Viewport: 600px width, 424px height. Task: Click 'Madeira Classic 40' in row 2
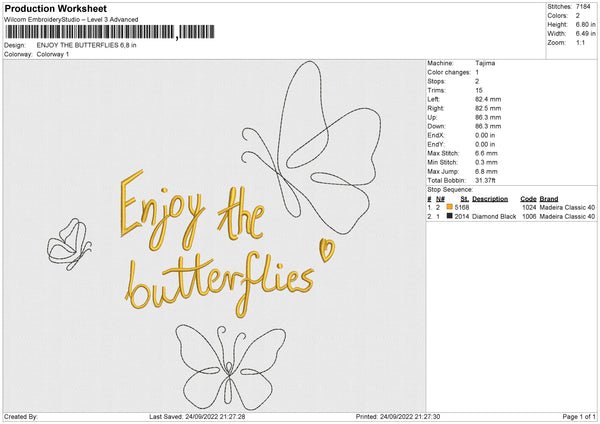point(567,217)
